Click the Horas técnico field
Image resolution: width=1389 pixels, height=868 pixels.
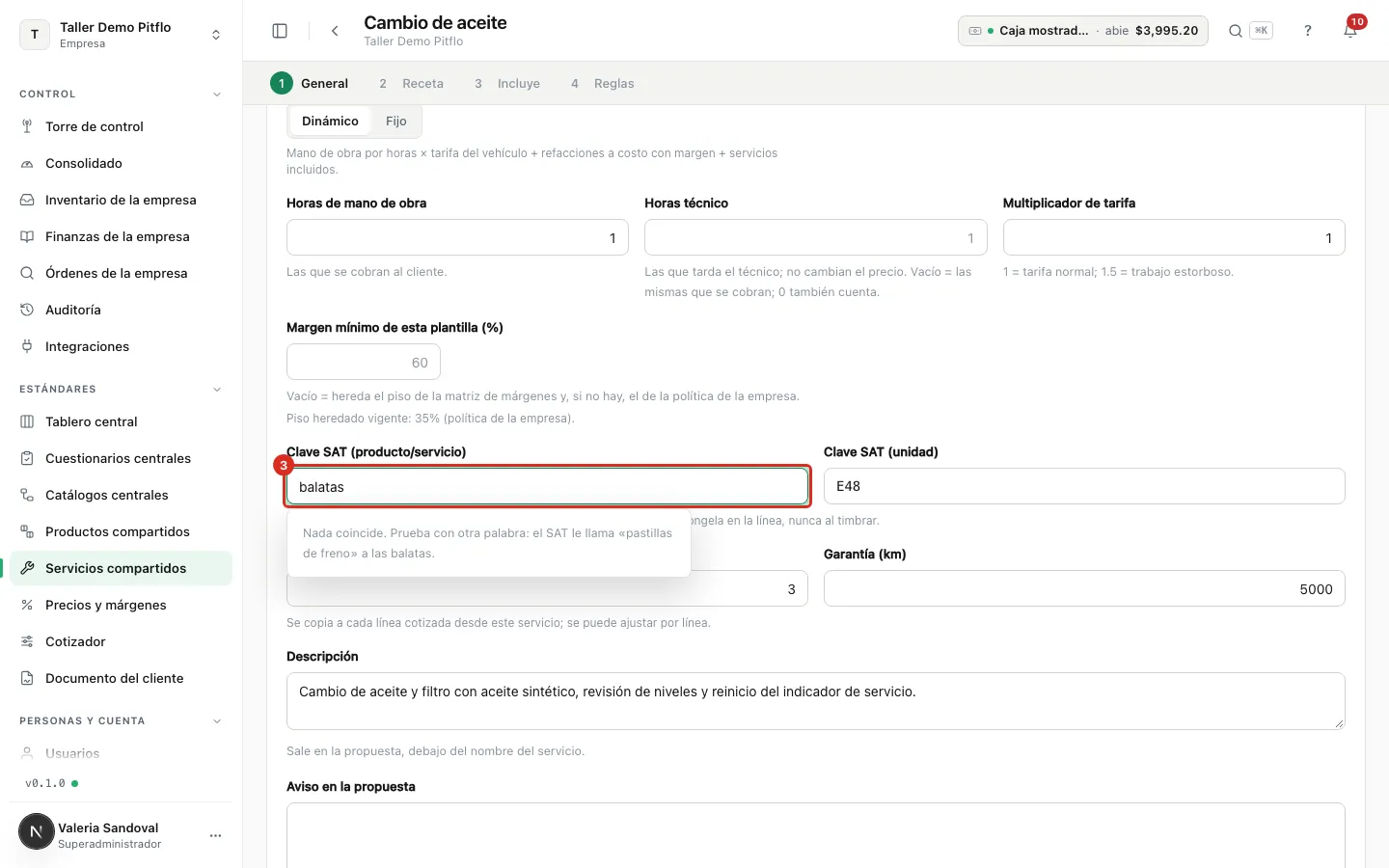pyautogui.click(x=816, y=237)
